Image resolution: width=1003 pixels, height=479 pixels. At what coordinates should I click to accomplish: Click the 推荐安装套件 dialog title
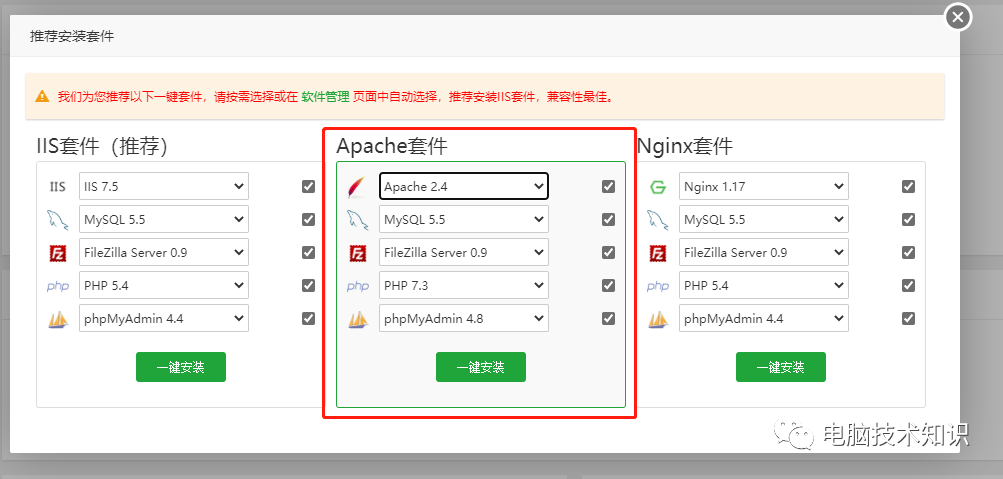click(72, 36)
